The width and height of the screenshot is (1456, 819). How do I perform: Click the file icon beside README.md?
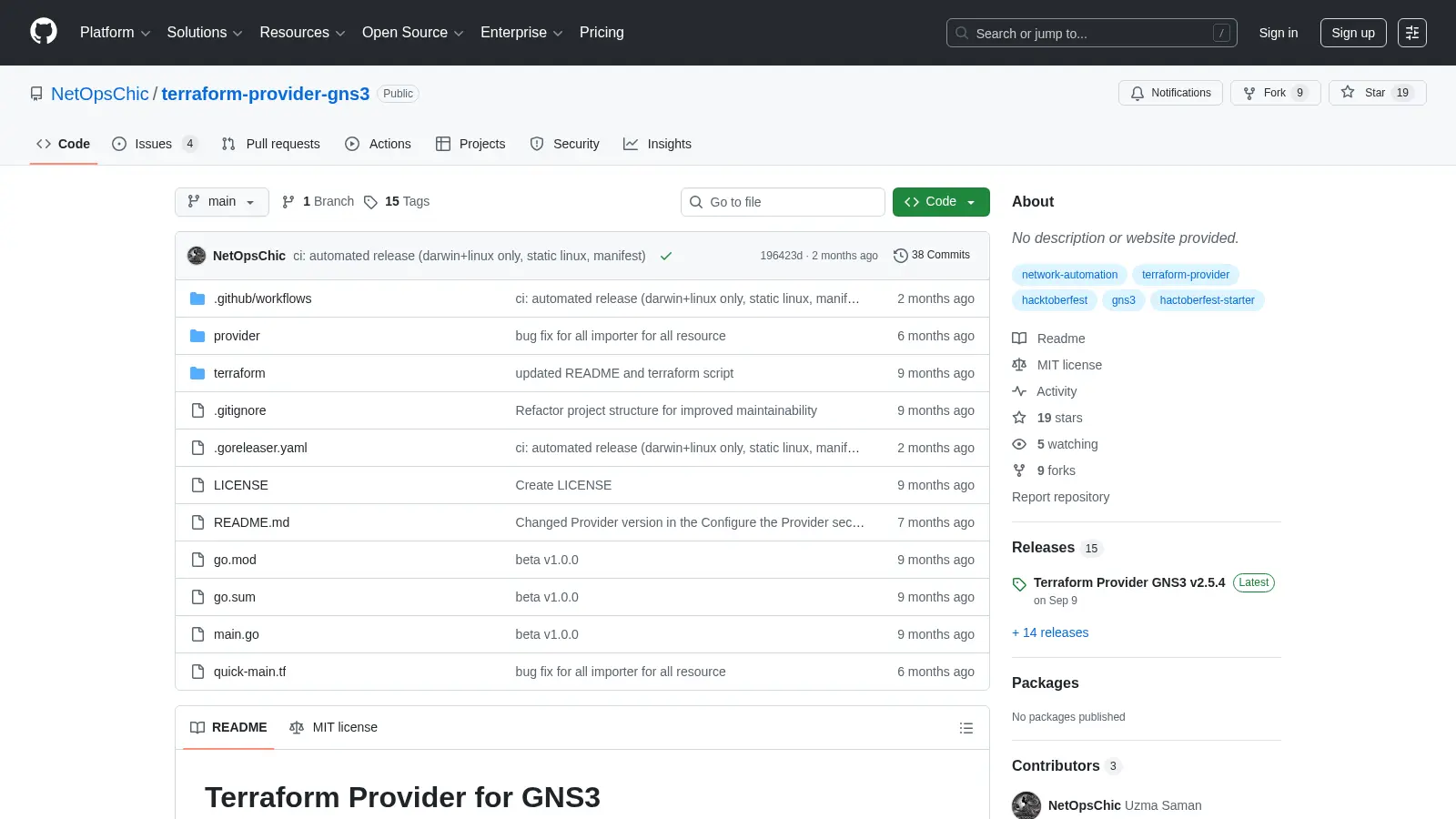(197, 522)
